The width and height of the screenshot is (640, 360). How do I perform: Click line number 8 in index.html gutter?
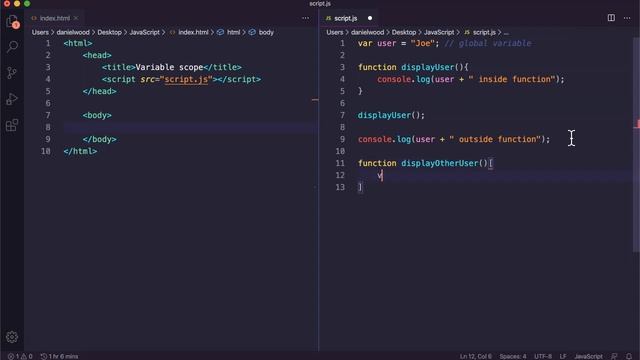click(x=48, y=127)
